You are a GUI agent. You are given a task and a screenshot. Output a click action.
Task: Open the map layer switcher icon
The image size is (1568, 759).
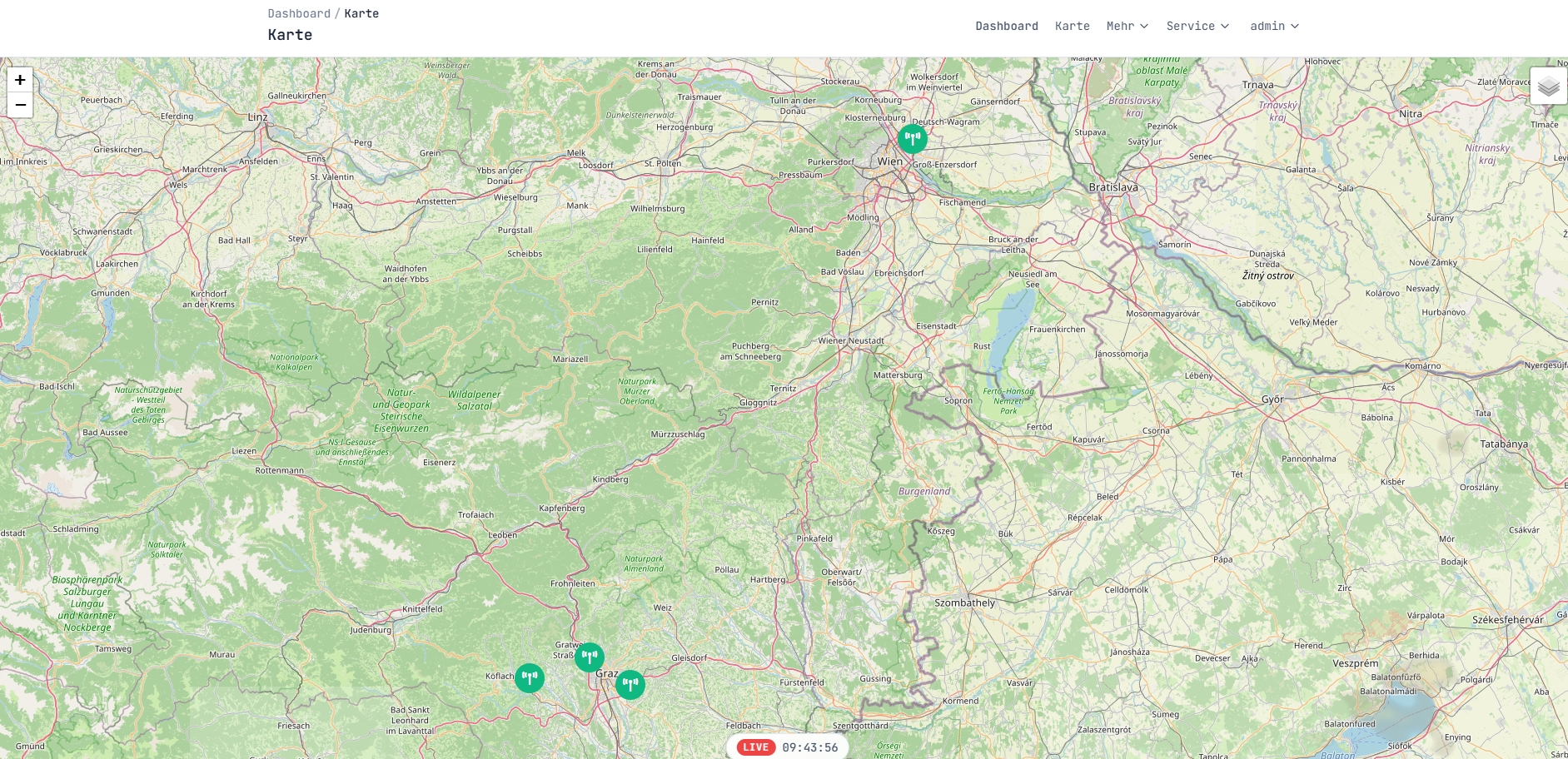(x=1549, y=86)
